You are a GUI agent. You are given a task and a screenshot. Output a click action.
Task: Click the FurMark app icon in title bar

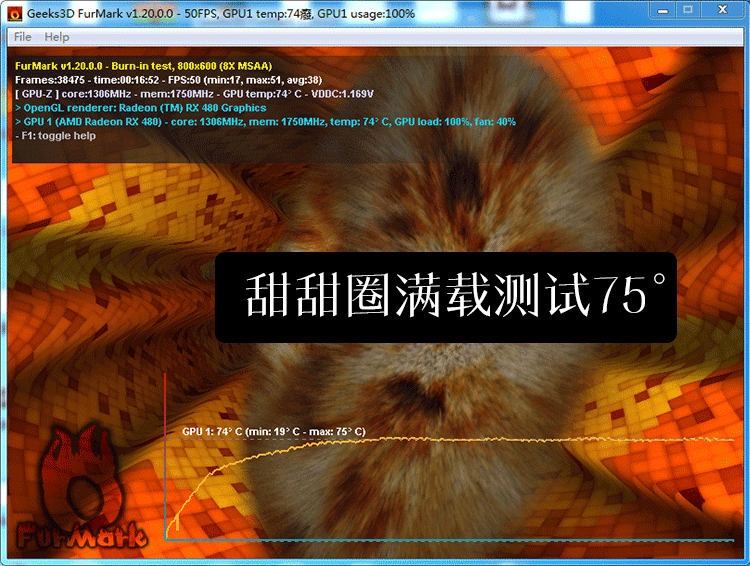[x=15, y=13]
